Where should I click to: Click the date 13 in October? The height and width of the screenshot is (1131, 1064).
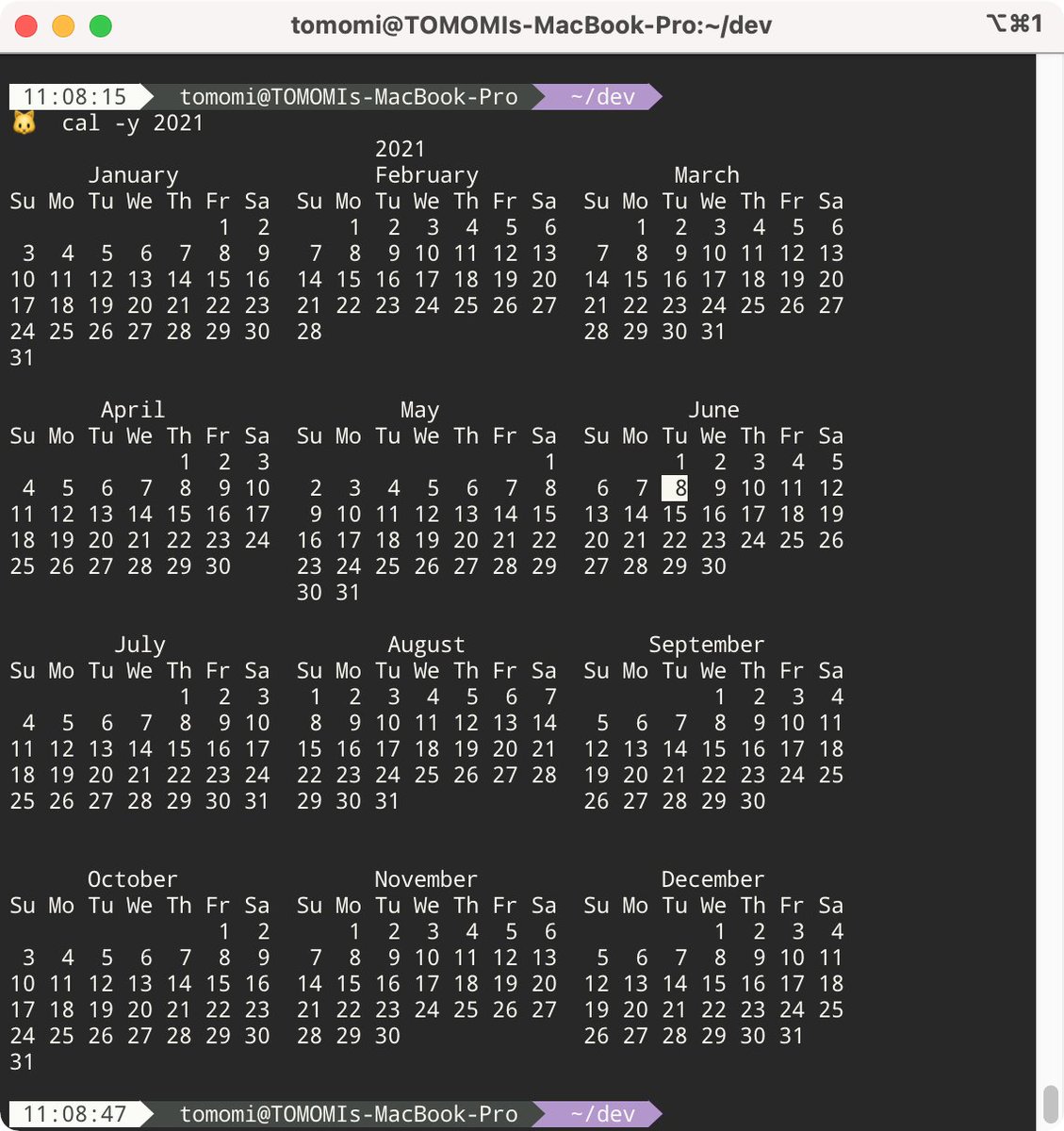(x=139, y=984)
